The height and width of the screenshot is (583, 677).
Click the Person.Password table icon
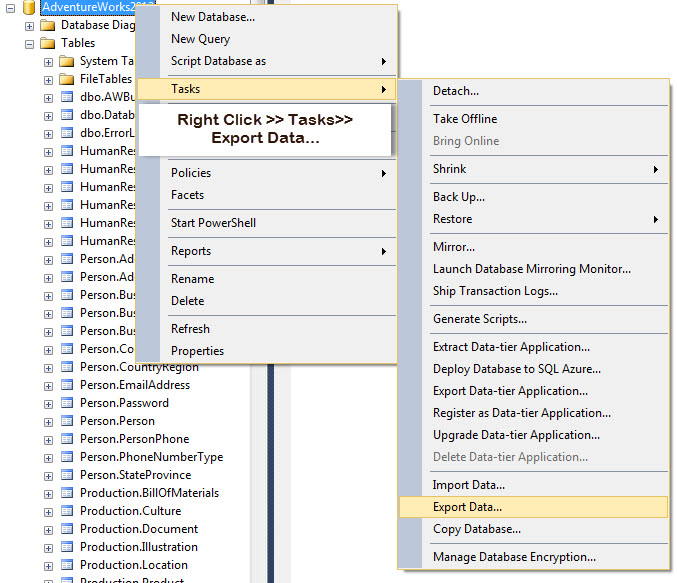tap(67, 403)
